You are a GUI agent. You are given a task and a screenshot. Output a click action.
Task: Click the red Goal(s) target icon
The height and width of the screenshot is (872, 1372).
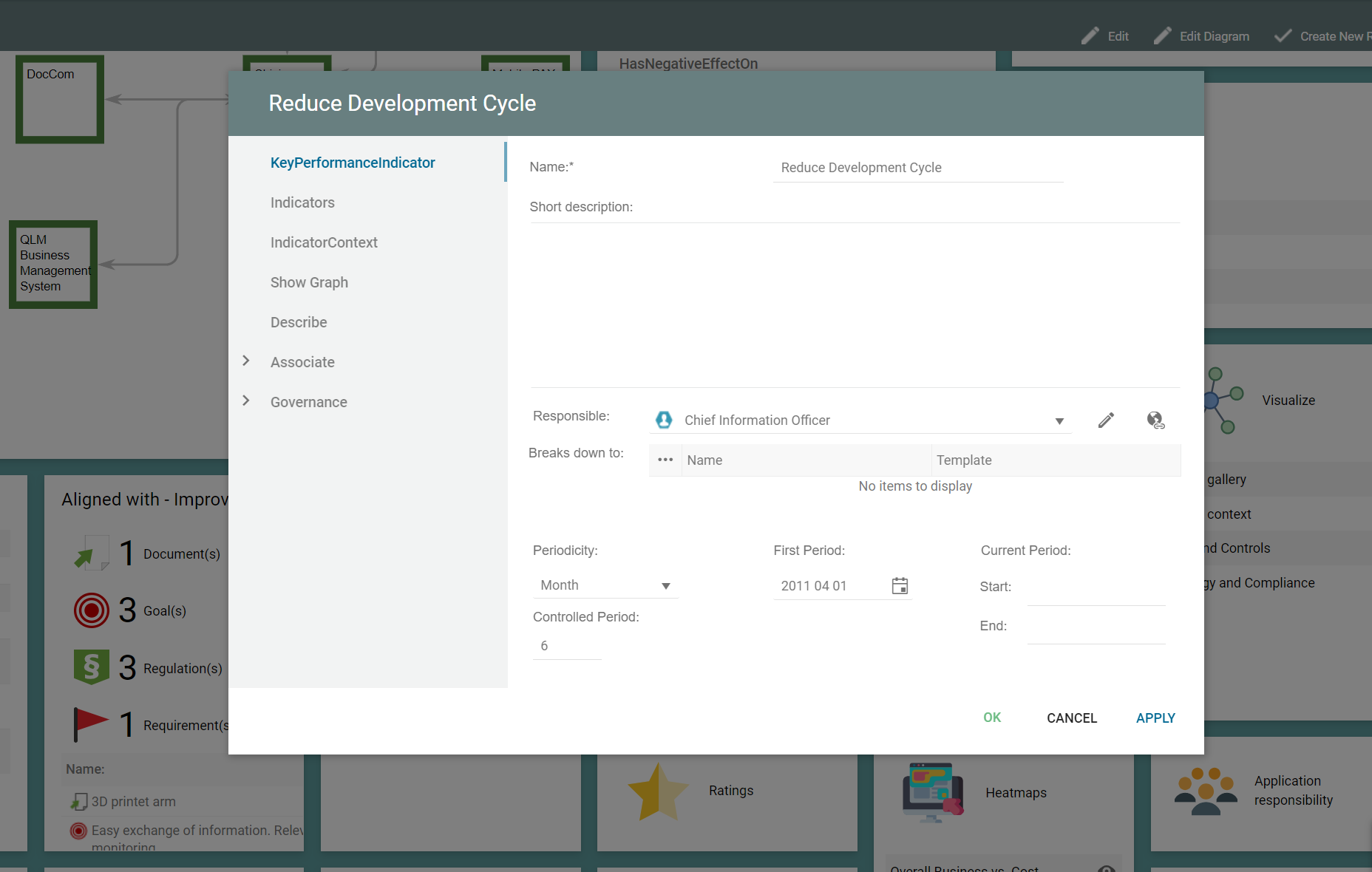click(92, 610)
